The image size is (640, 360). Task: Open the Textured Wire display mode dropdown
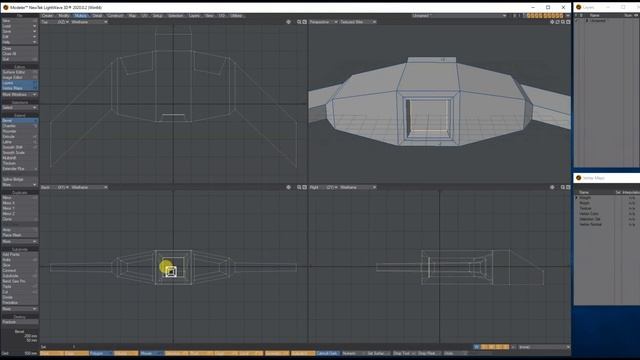coord(358,22)
